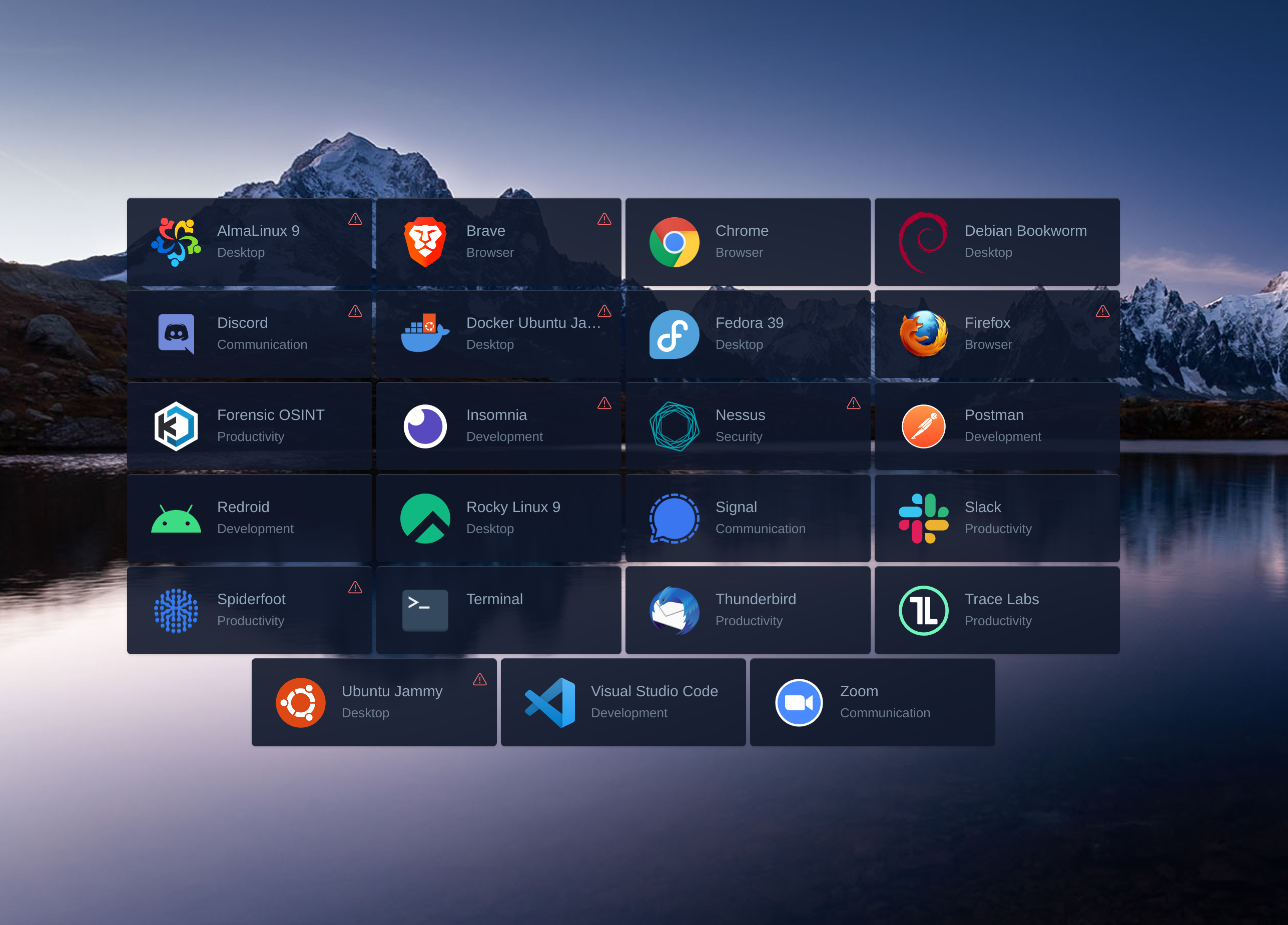Open the Thunderbird Productivity tile
The width and height of the screenshot is (1288, 925).
click(x=748, y=610)
